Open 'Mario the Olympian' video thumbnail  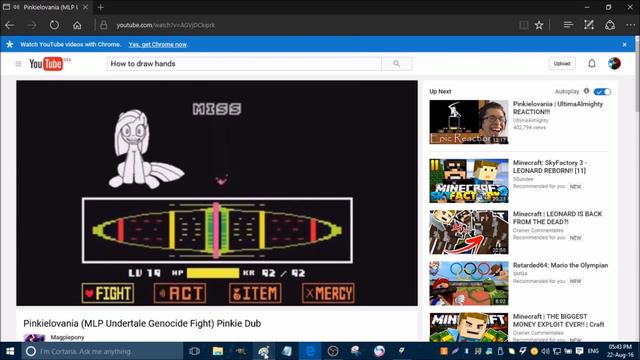(469, 283)
